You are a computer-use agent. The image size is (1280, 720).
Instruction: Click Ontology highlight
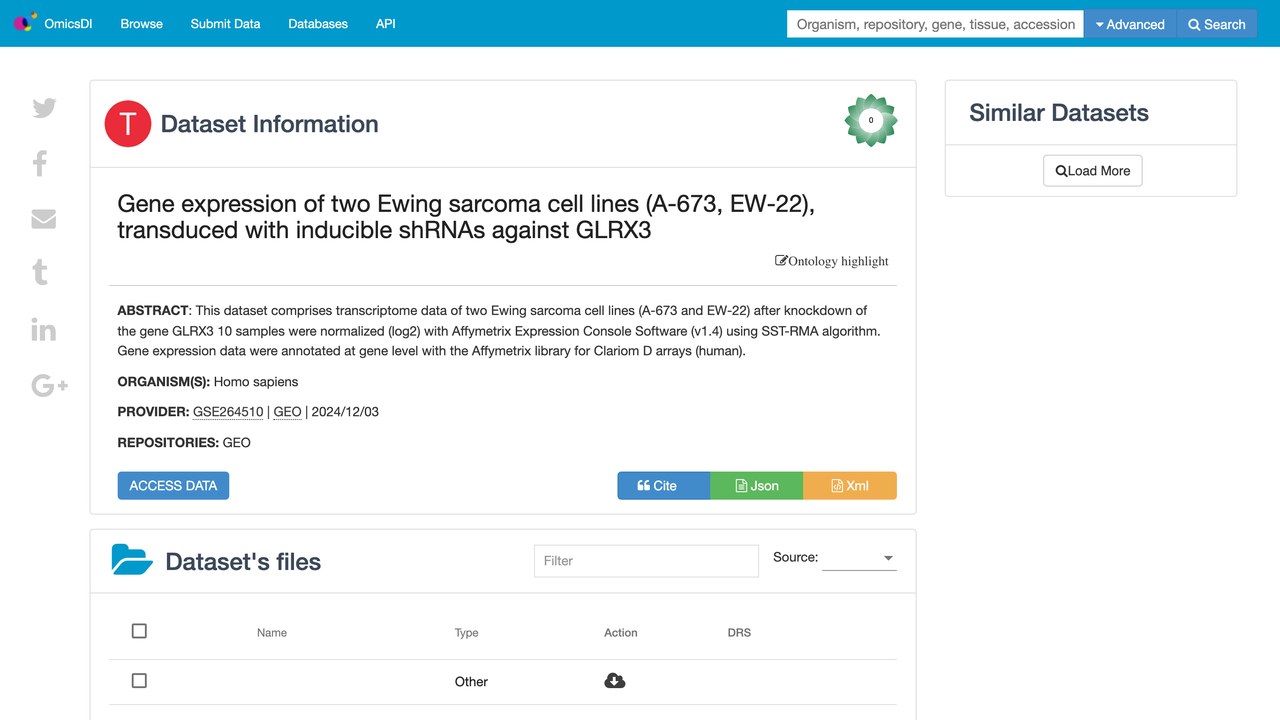coord(832,261)
